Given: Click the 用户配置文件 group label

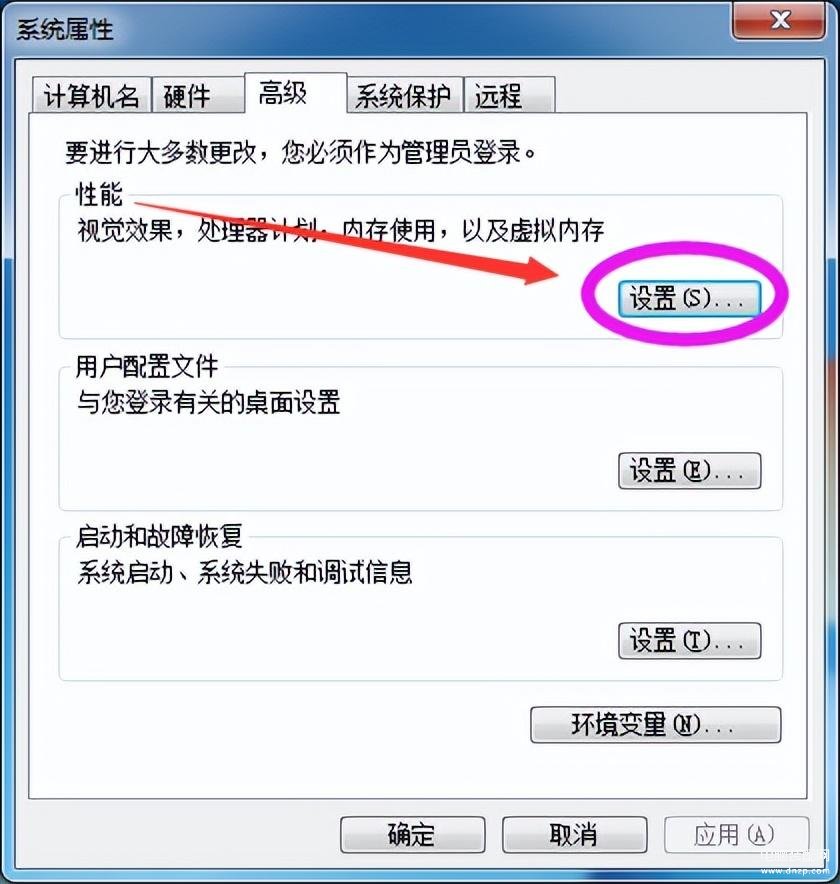Looking at the screenshot, I should tap(147, 366).
